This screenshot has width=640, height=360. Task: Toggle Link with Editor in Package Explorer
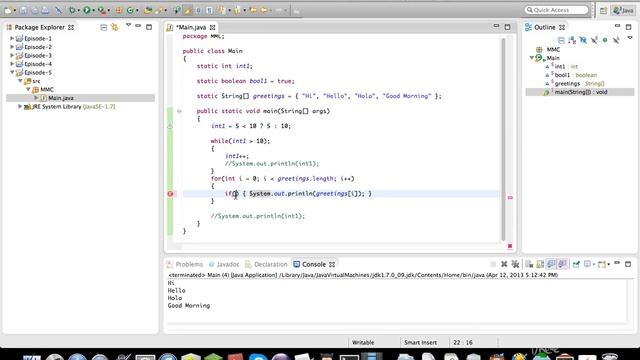pyautogui.click(x=115, y=27)
